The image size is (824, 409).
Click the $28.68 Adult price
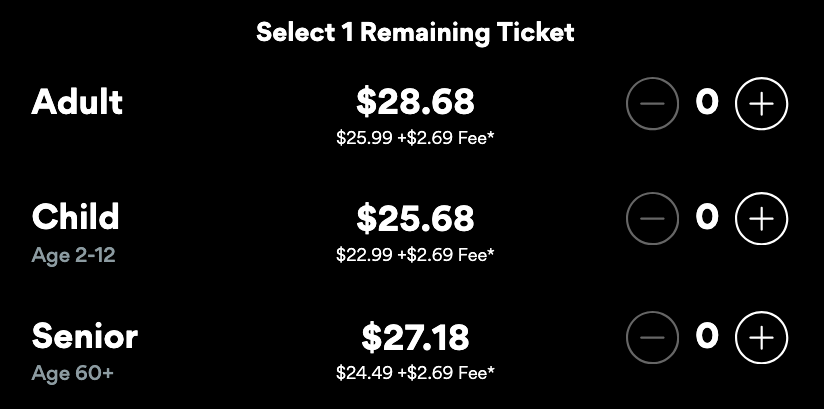click(x=415, y=102)
